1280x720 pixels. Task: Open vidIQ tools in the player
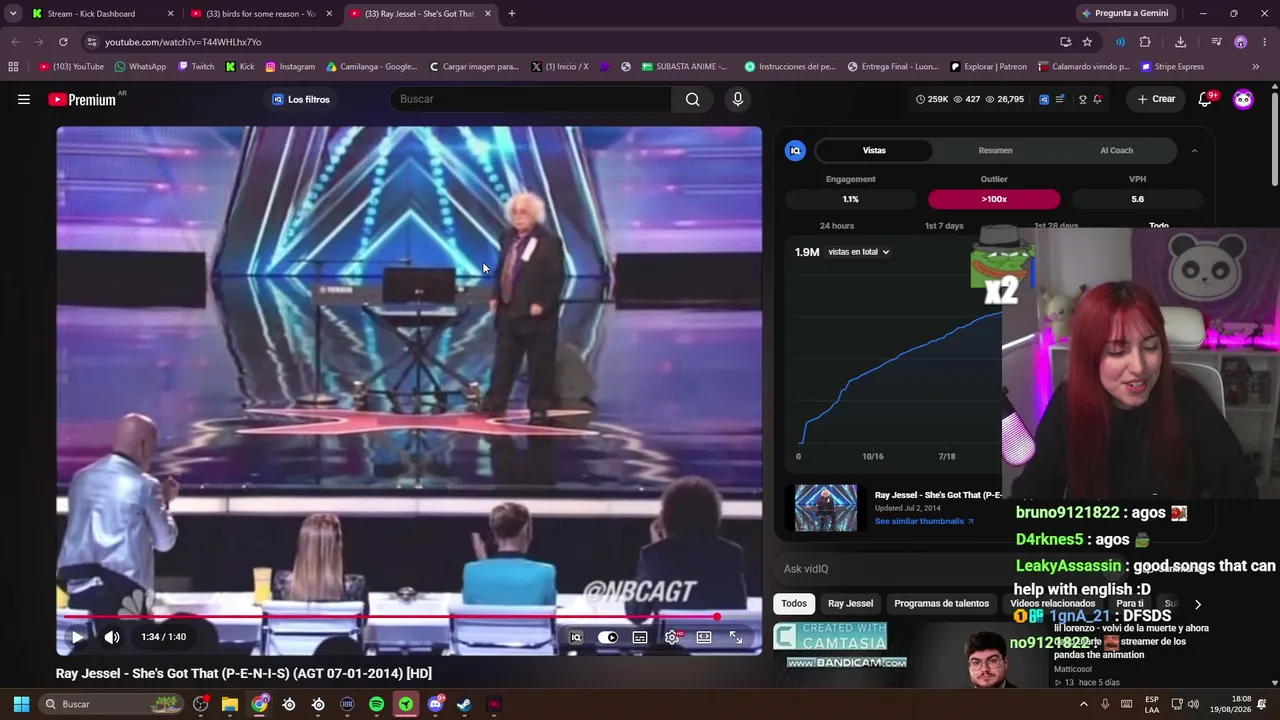pos(576,637)
